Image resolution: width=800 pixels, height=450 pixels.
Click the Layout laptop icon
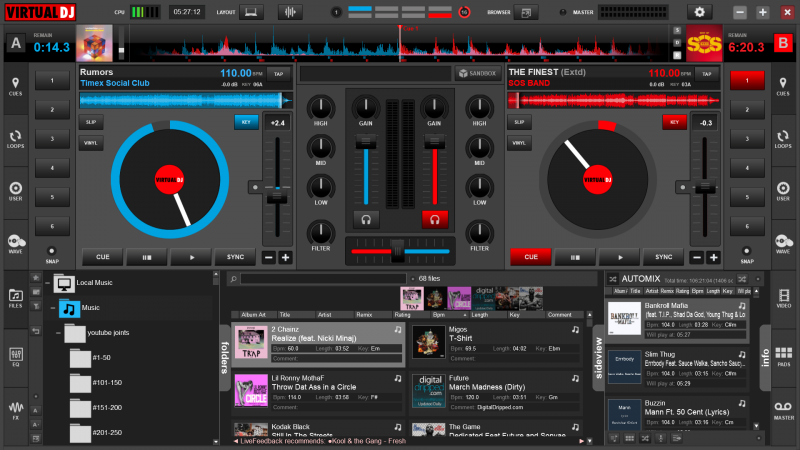[x=251, y=12]
